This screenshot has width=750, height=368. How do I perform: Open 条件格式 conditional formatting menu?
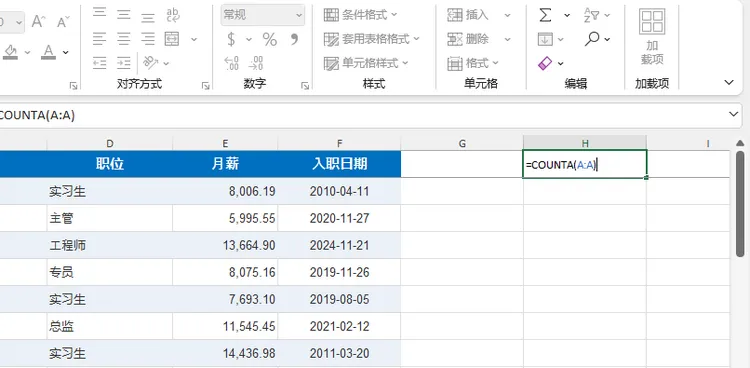pos(361,15)
